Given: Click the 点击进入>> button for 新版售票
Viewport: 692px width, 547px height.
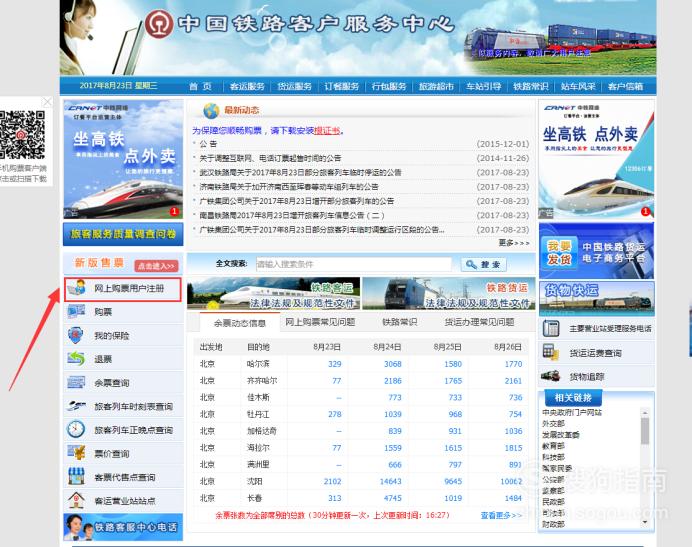Looking at the screenshot, I should [x=156, y=266].
